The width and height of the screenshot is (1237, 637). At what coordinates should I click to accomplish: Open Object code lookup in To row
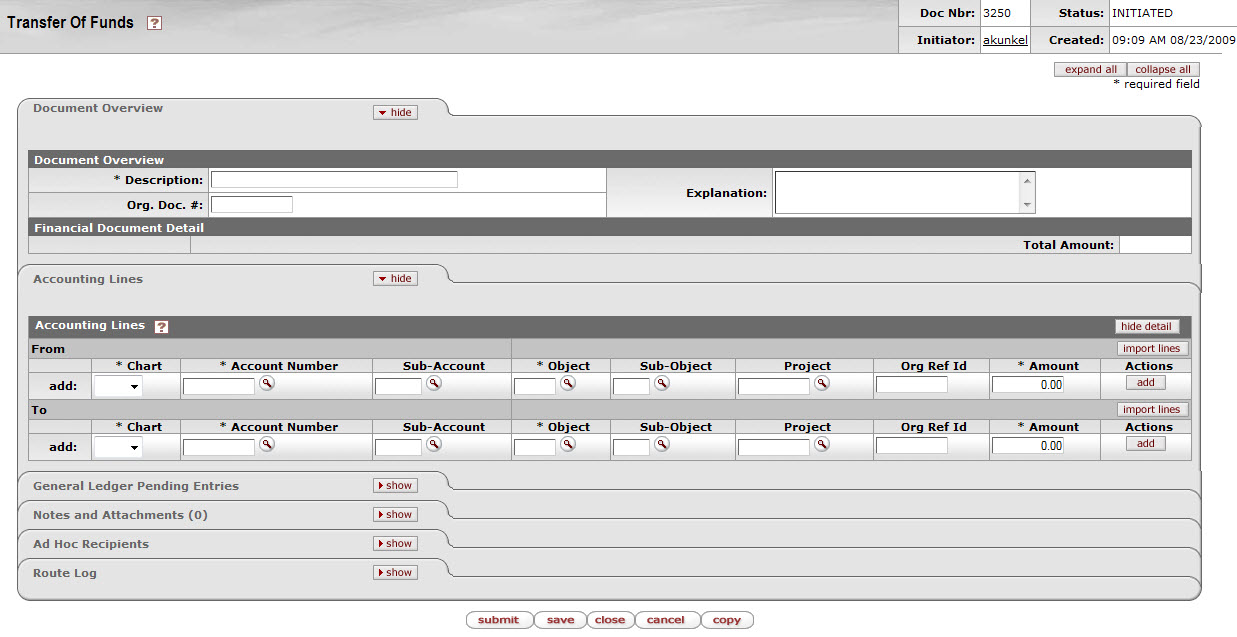pos(567,445)
